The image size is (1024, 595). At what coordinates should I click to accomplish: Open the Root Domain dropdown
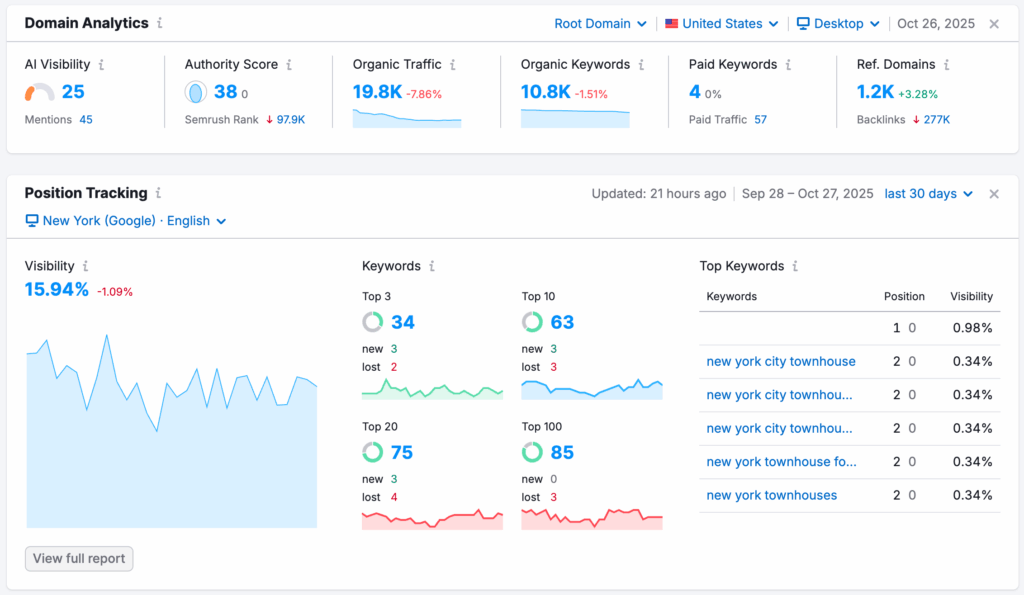coord(600,24)
